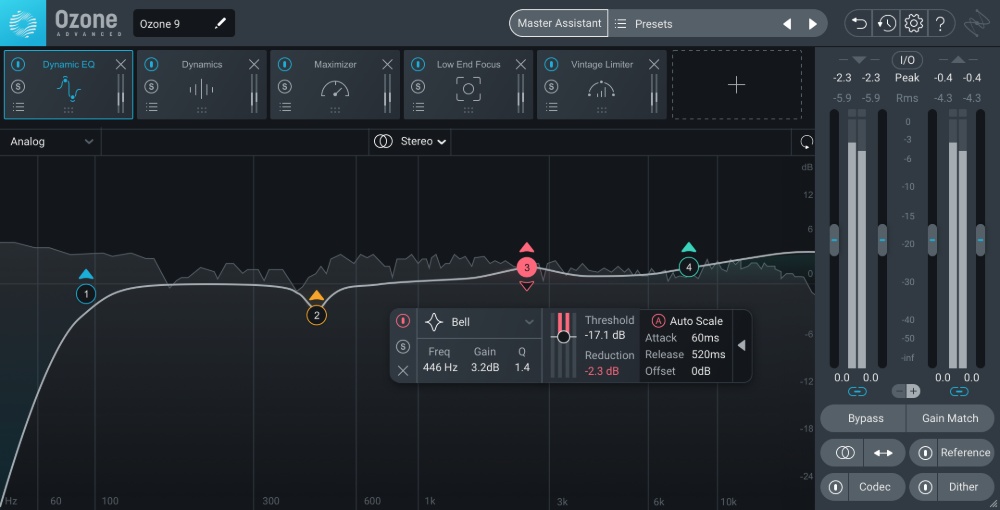The width and height of the screenshot is (1000, 510).
Task: Click the Threshold slider handle
Action: [x=564, y=337]
